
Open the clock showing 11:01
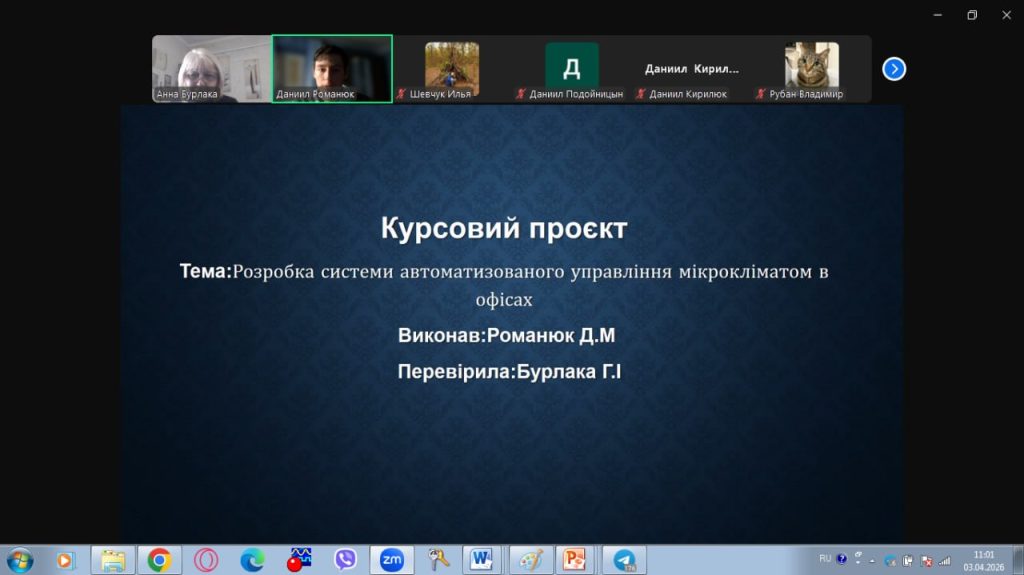point(984,561)
